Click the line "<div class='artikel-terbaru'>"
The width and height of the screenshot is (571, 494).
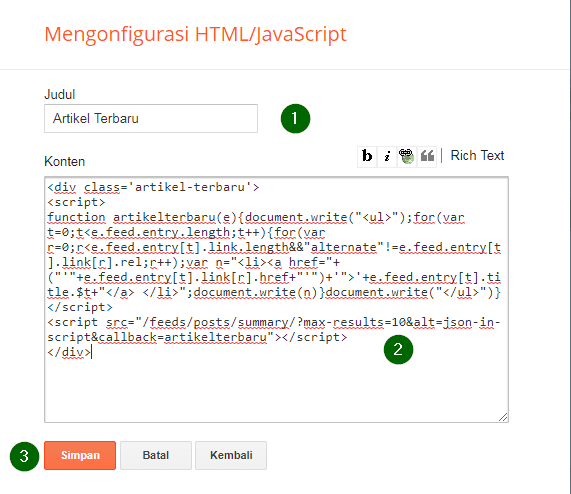[x=153, y=187]
